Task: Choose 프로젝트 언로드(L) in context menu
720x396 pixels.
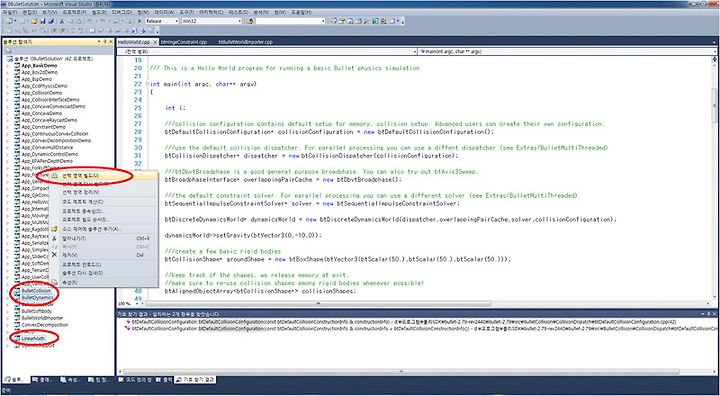Action: (x=81, y=265)
